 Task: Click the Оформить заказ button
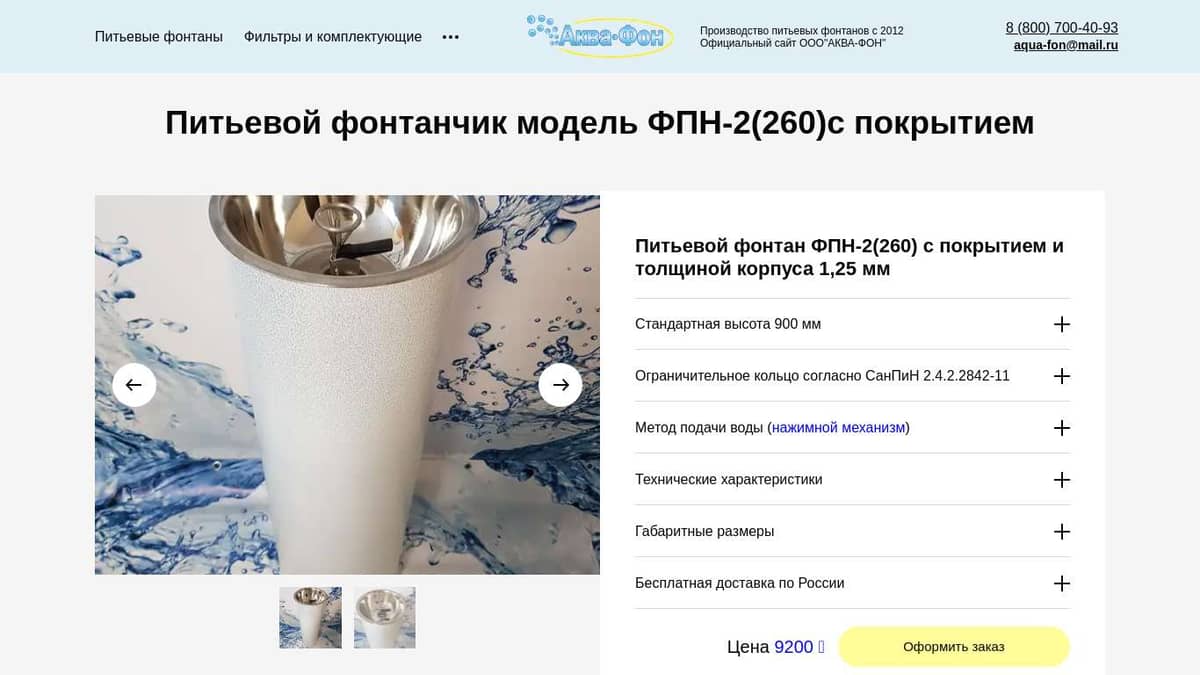pos(954,647)
